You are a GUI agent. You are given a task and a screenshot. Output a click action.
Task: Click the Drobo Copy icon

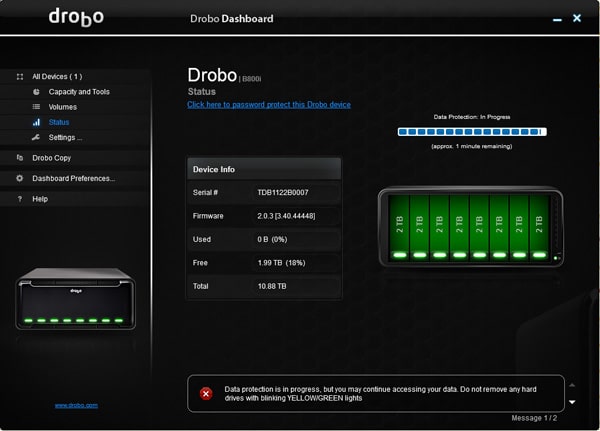coord(20,158)
